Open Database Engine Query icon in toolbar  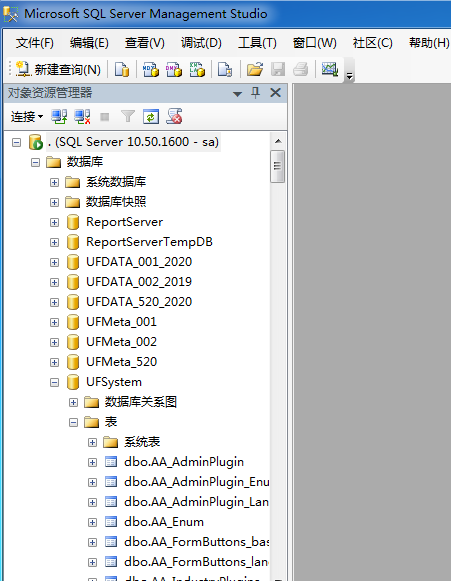click(122, 69)
